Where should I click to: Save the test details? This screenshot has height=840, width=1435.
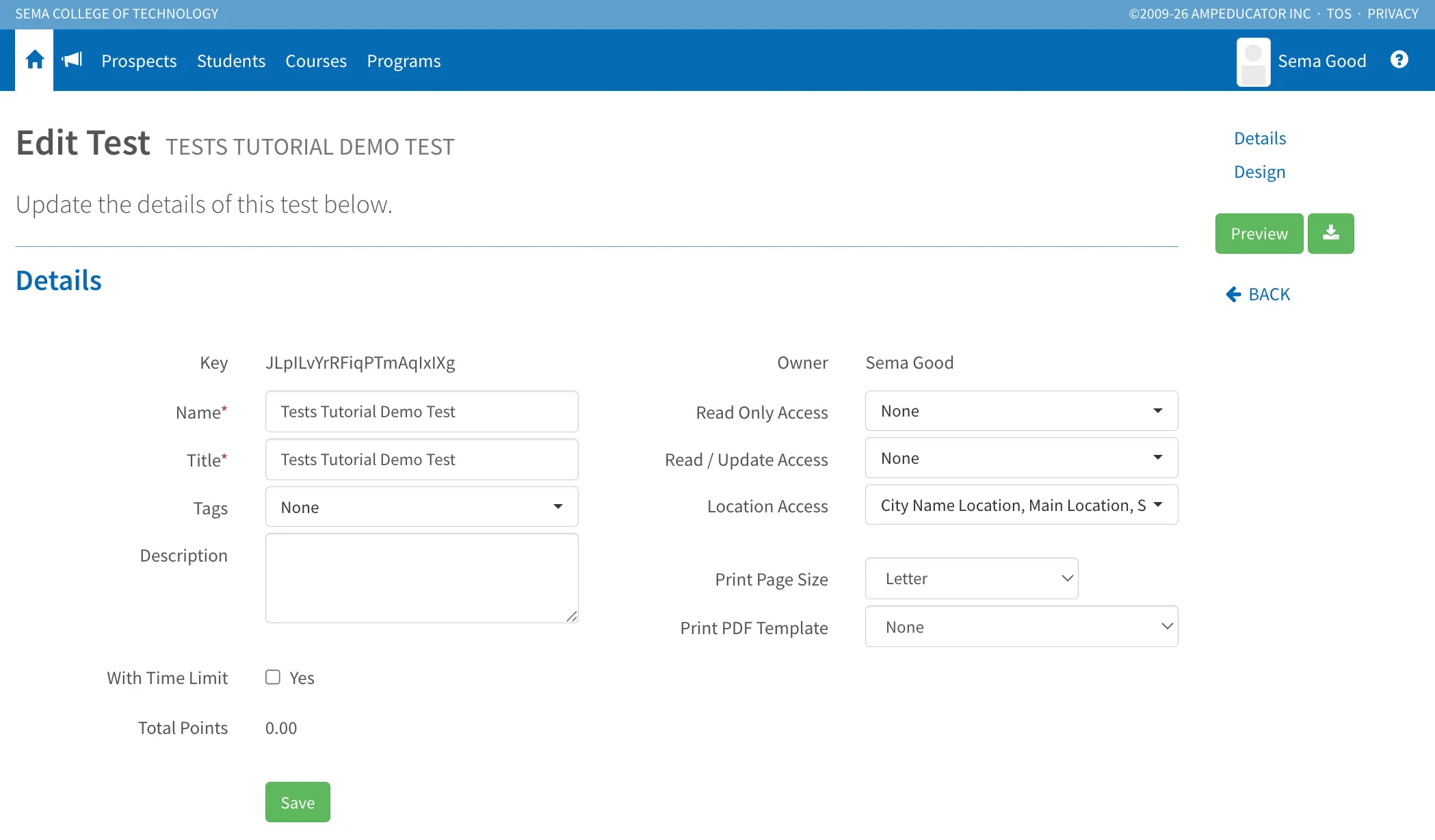(x=298, y=802)
